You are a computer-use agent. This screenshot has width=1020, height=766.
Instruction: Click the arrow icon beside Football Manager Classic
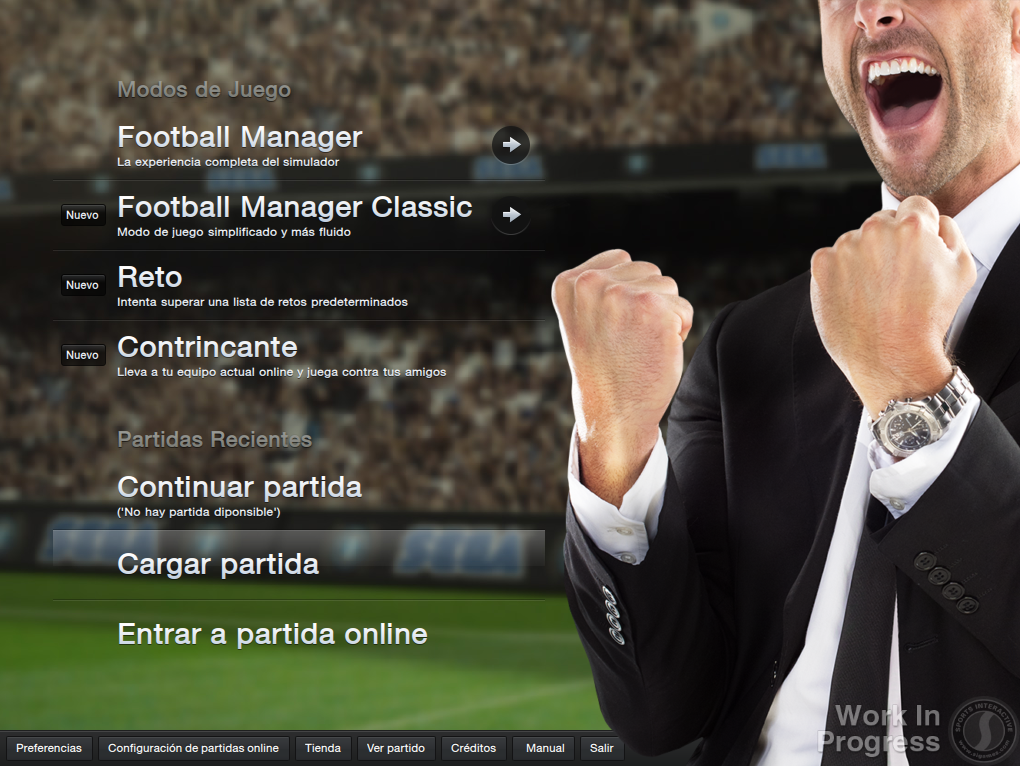click(x=511, y=215)
